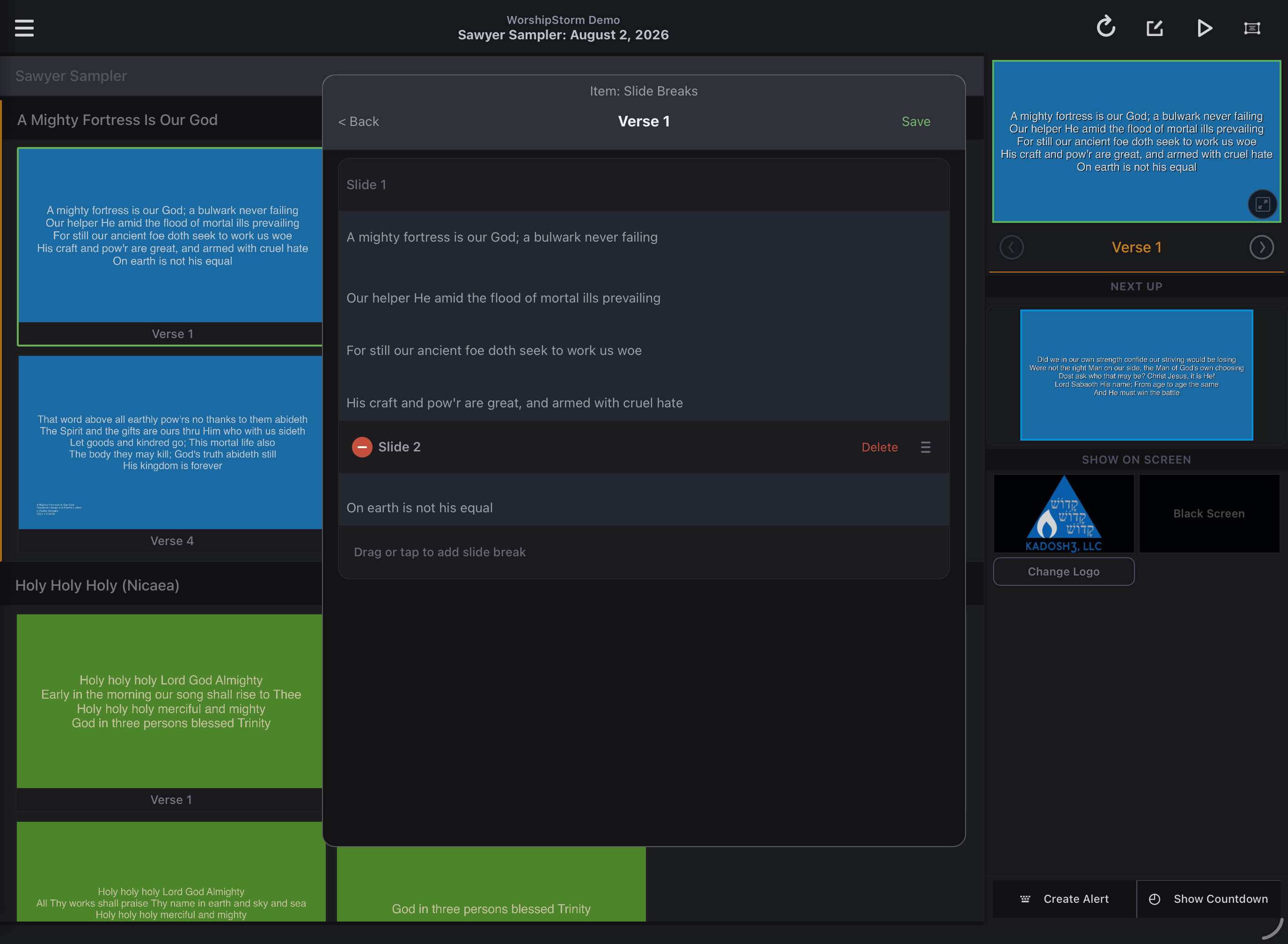Image resolution: width=1288 pixels, height=944 pixels.
Task: Expand the live preview fullscreen icon
Action: [x=1262, y=204]
